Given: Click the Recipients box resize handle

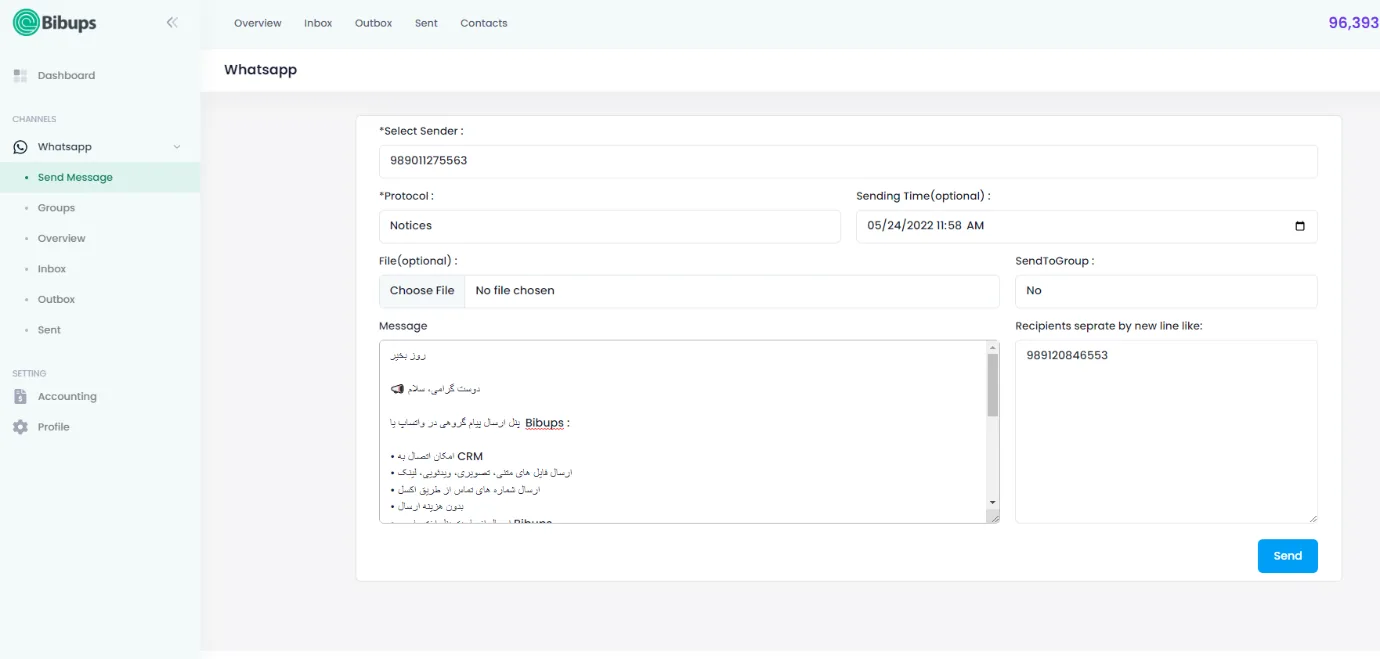Looking at the screenshot, I should coord(1312,518).
